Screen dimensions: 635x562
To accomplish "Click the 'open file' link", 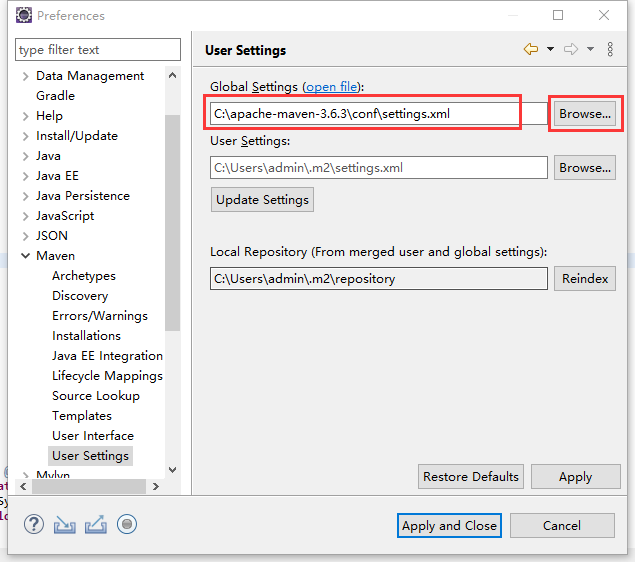I will click(x=333, y=88).
